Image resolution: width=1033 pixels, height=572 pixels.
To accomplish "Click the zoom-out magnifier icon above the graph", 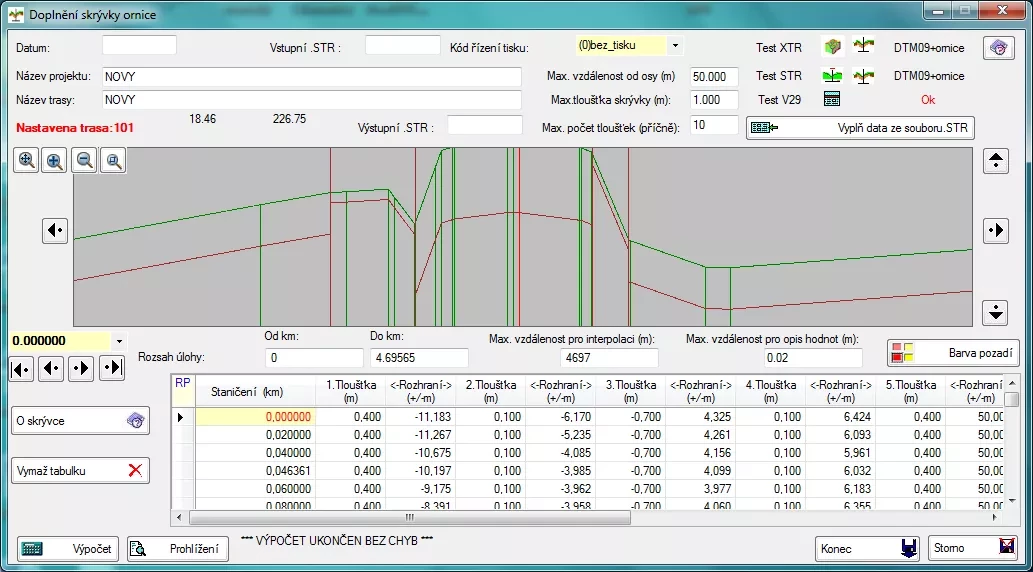I will [85, 161].
